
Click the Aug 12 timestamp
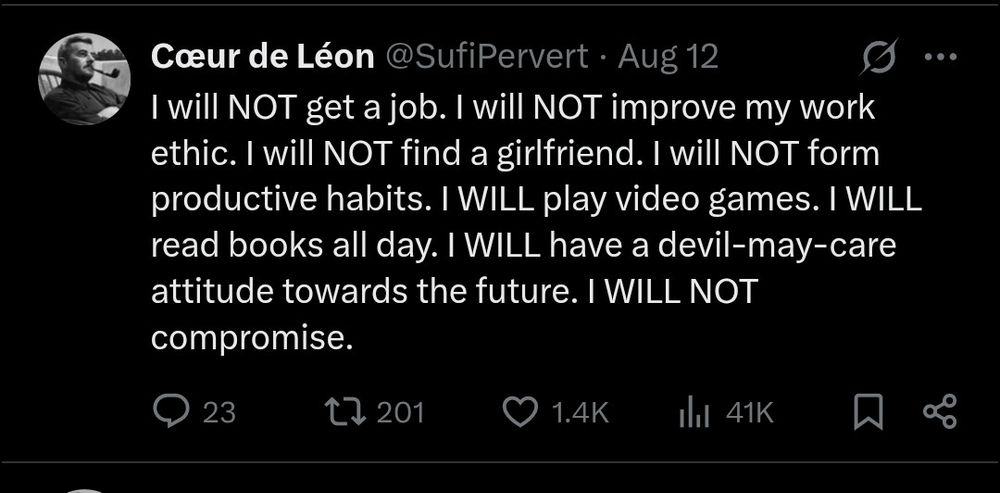(668, 57)
